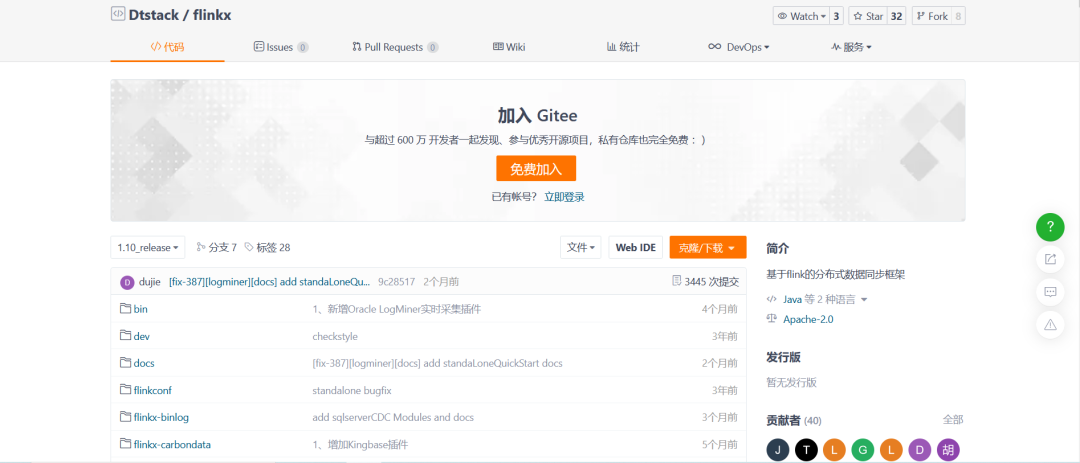
Task: Click the fork count 8
Action: [958, 16]
